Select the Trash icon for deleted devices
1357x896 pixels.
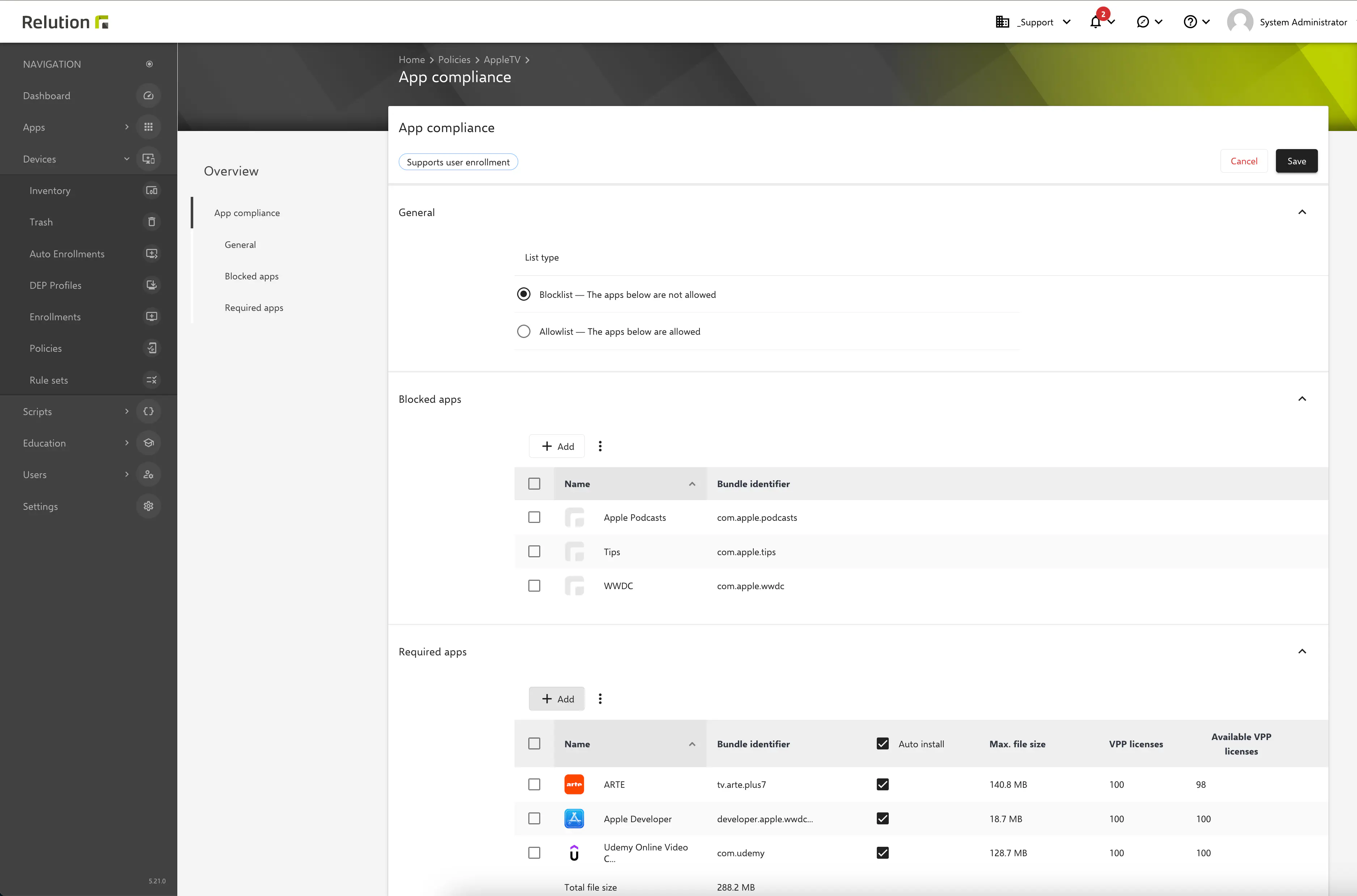(x=151, y=222)
